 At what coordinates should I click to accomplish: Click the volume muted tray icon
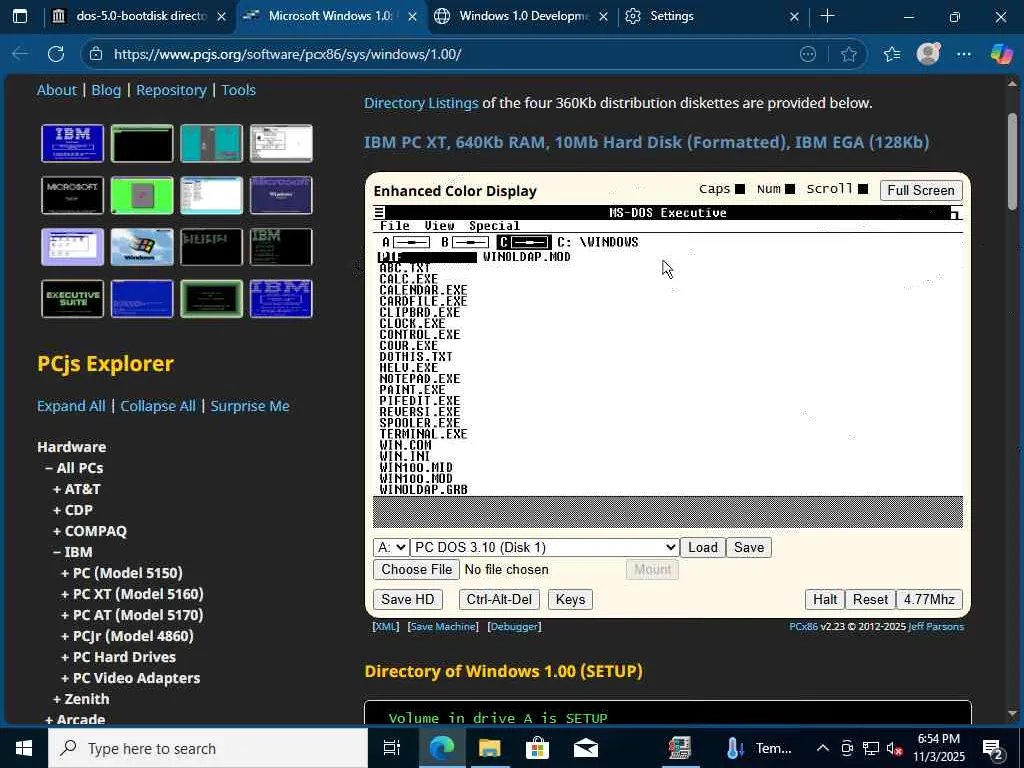(894, 748)
